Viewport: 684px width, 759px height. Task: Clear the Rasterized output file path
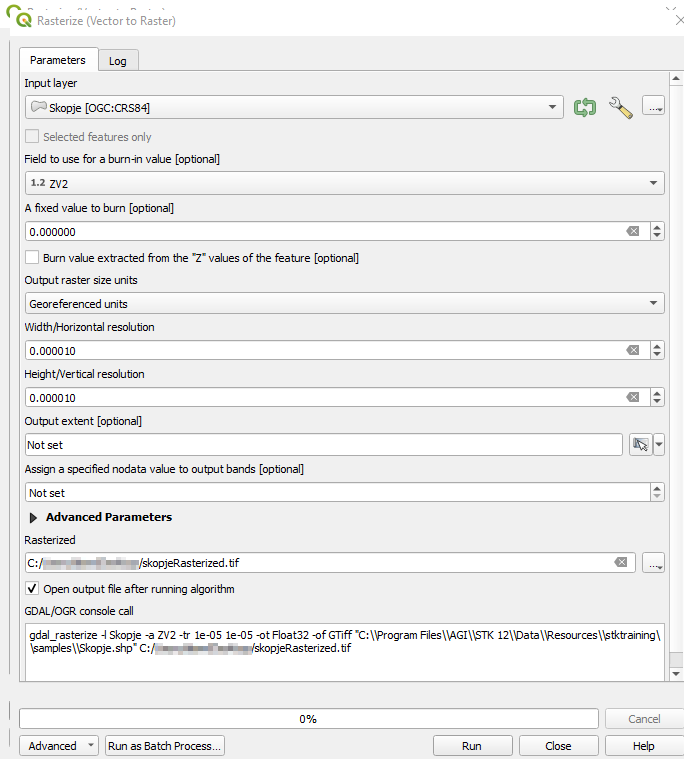point(620,563)
